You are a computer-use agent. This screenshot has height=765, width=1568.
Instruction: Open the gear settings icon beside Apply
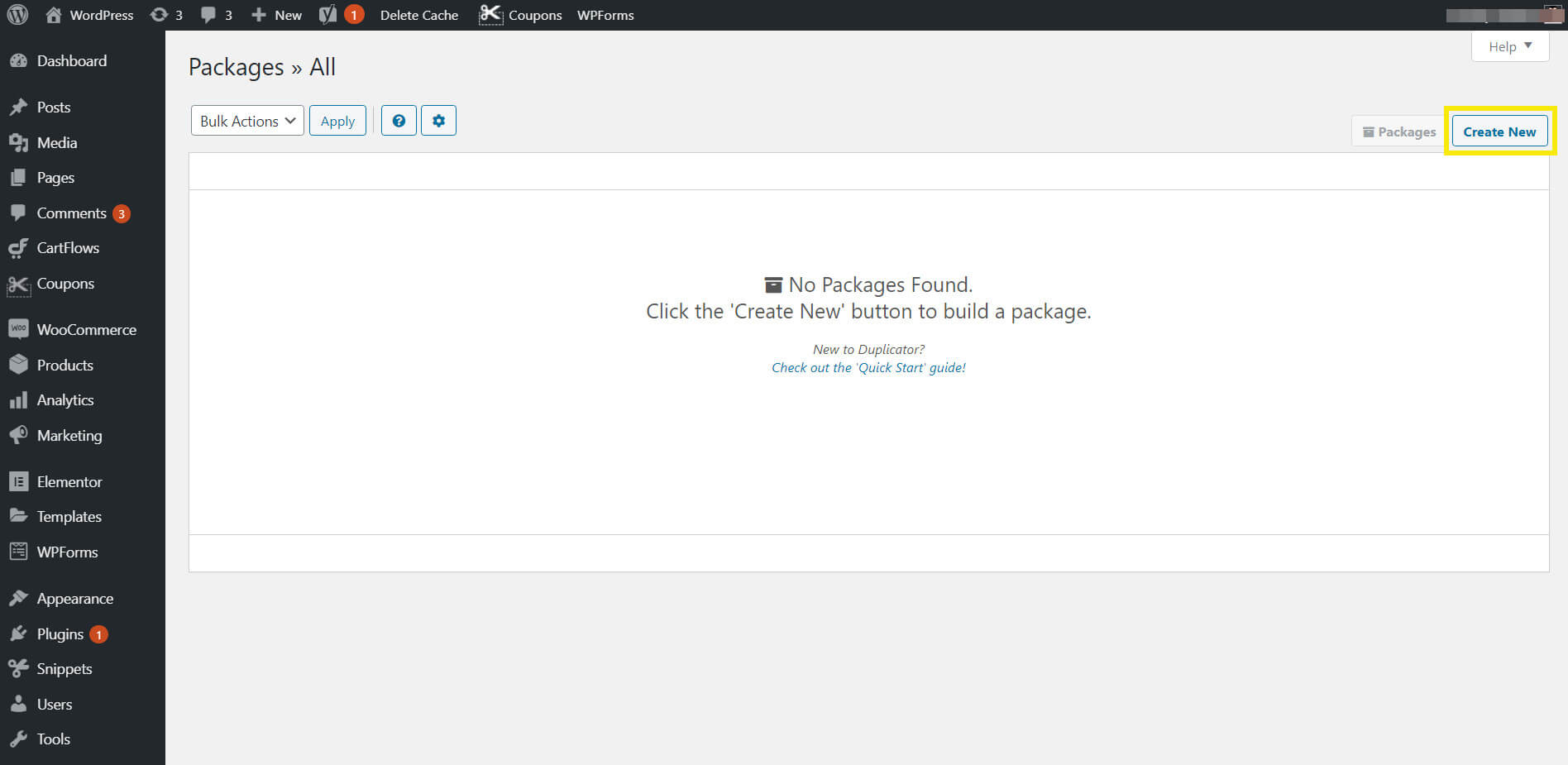(438, 121)
